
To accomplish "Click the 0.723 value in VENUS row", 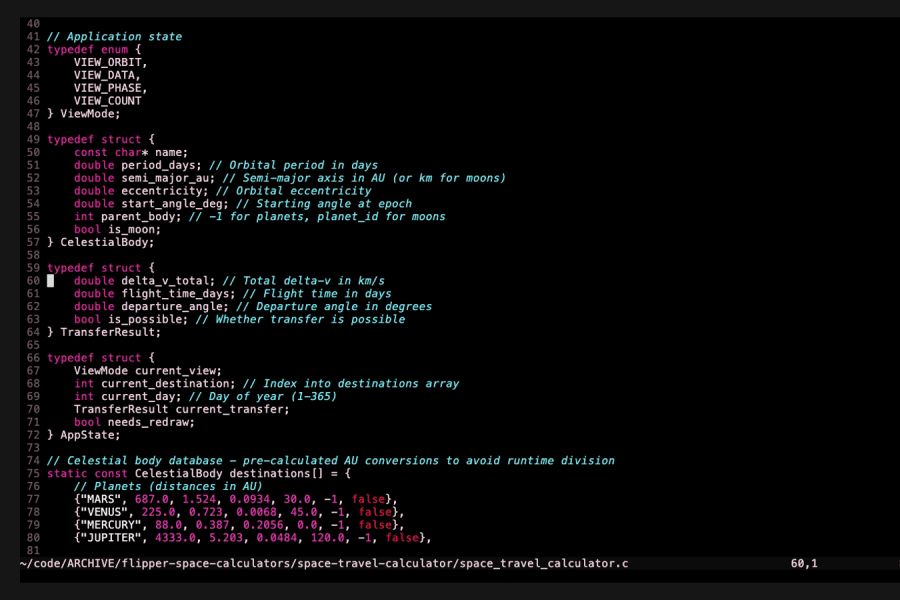I will click(x=205, y=512).
